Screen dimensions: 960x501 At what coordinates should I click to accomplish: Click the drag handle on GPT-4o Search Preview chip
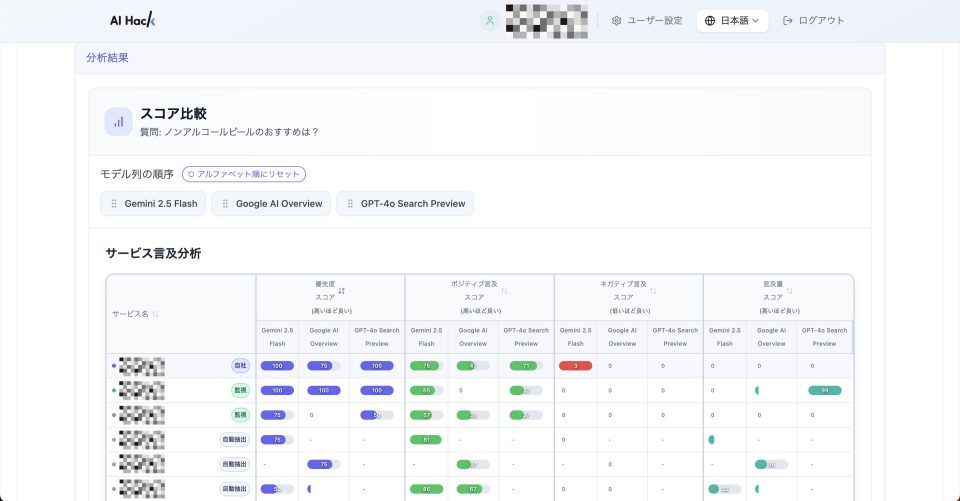pos(350,204)
